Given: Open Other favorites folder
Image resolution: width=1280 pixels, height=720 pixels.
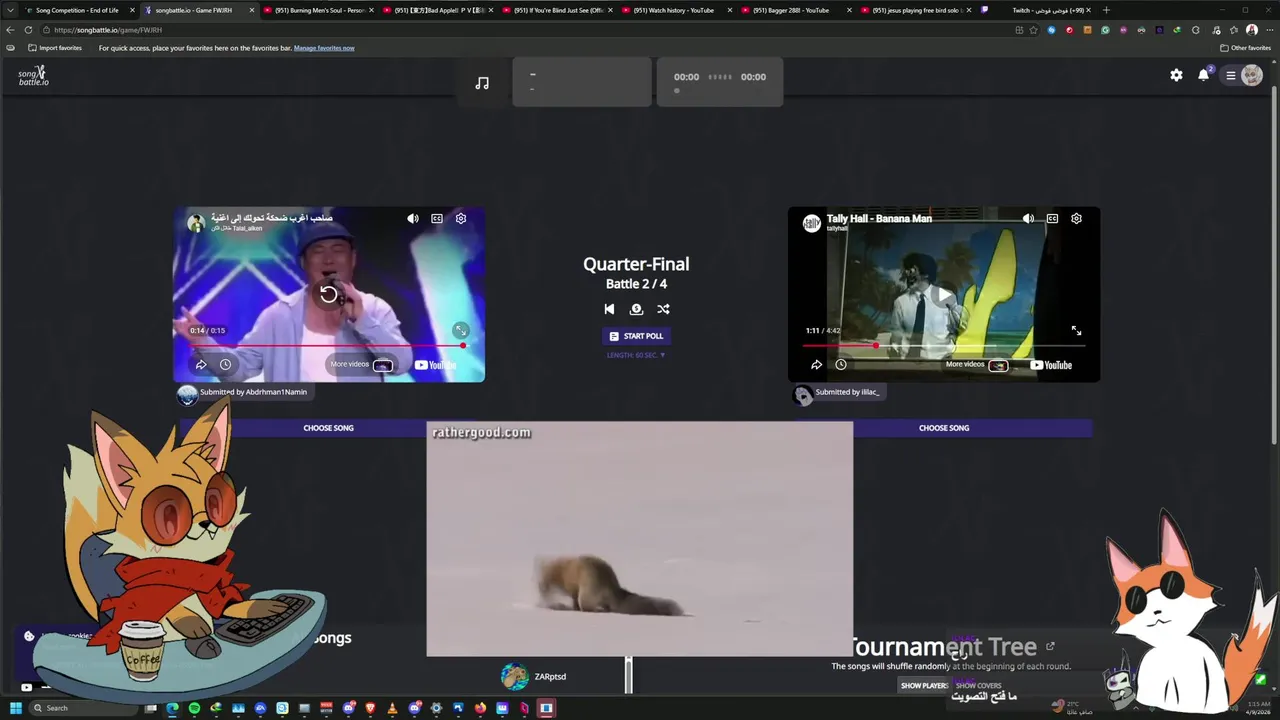Looking at the screenshot, I should 1246,48.
